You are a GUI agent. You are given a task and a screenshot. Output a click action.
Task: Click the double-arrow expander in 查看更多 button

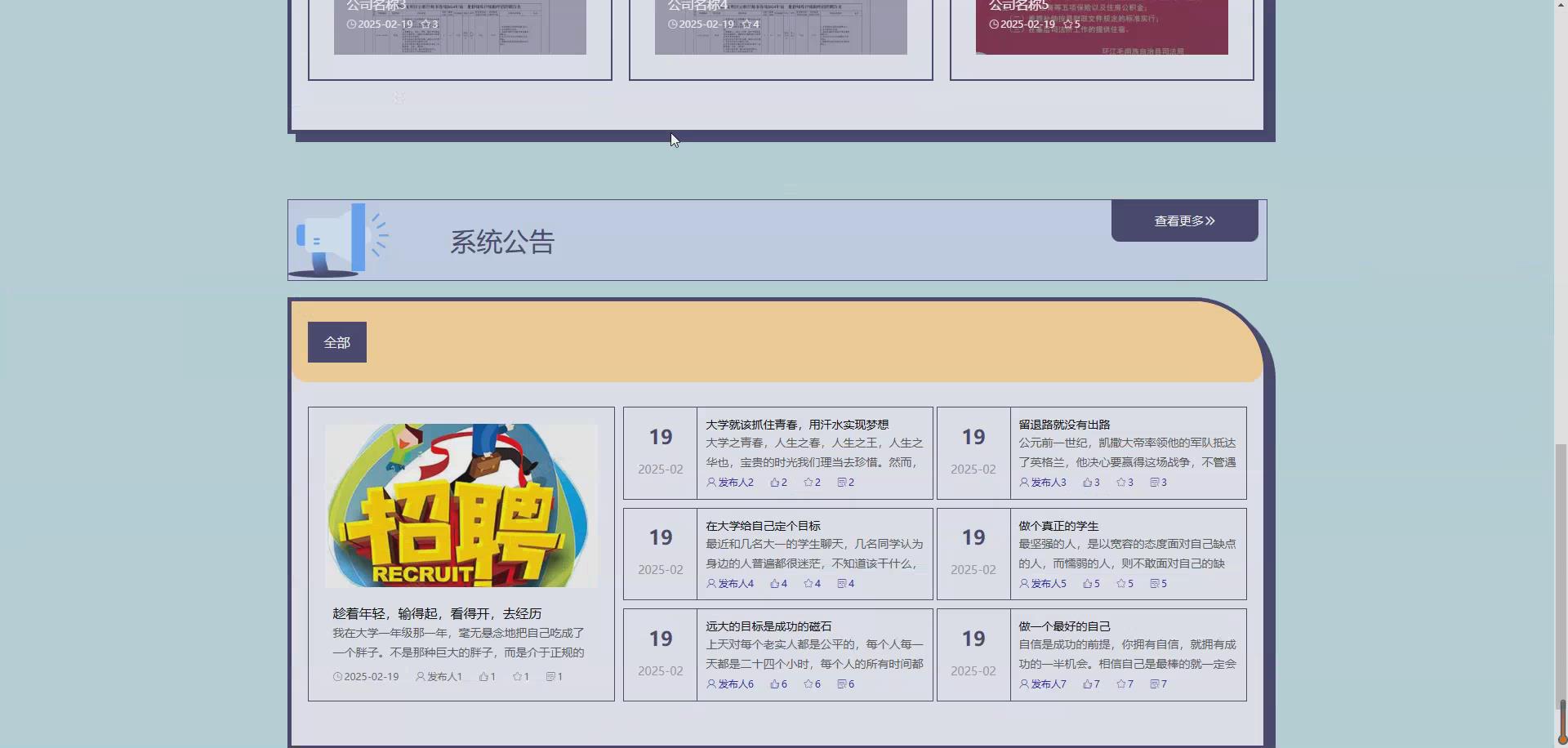tap(1212, 220)
